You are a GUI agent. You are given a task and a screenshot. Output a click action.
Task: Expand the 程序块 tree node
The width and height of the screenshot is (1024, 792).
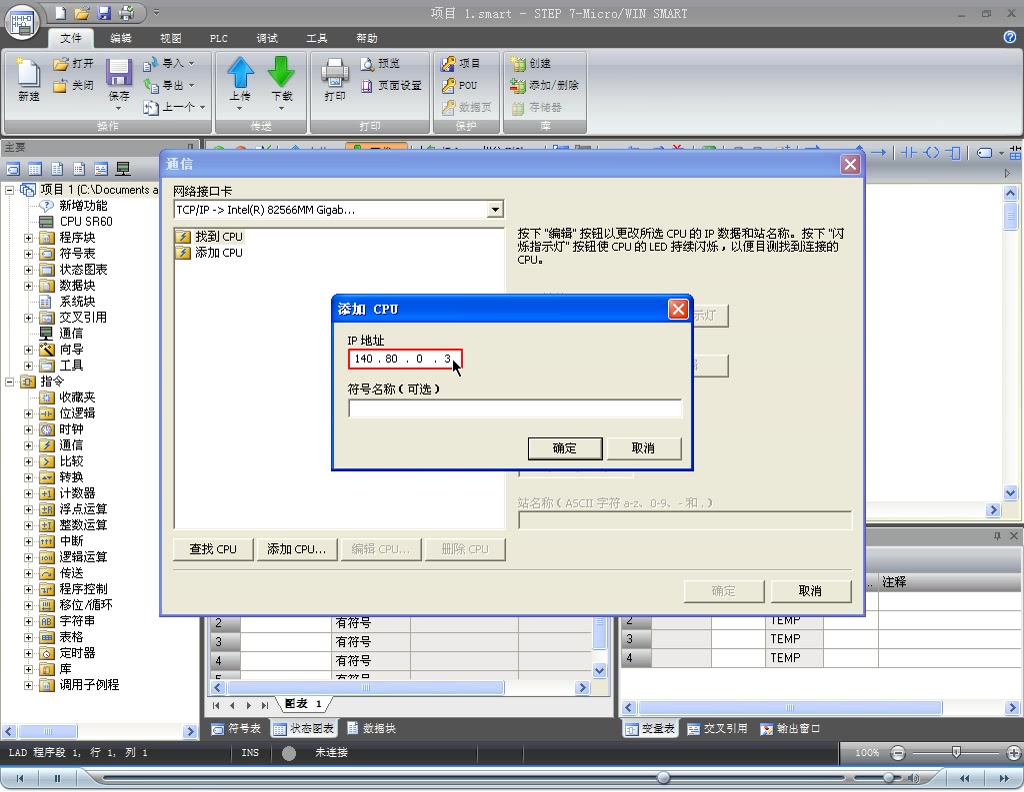(x=30, y=237)
